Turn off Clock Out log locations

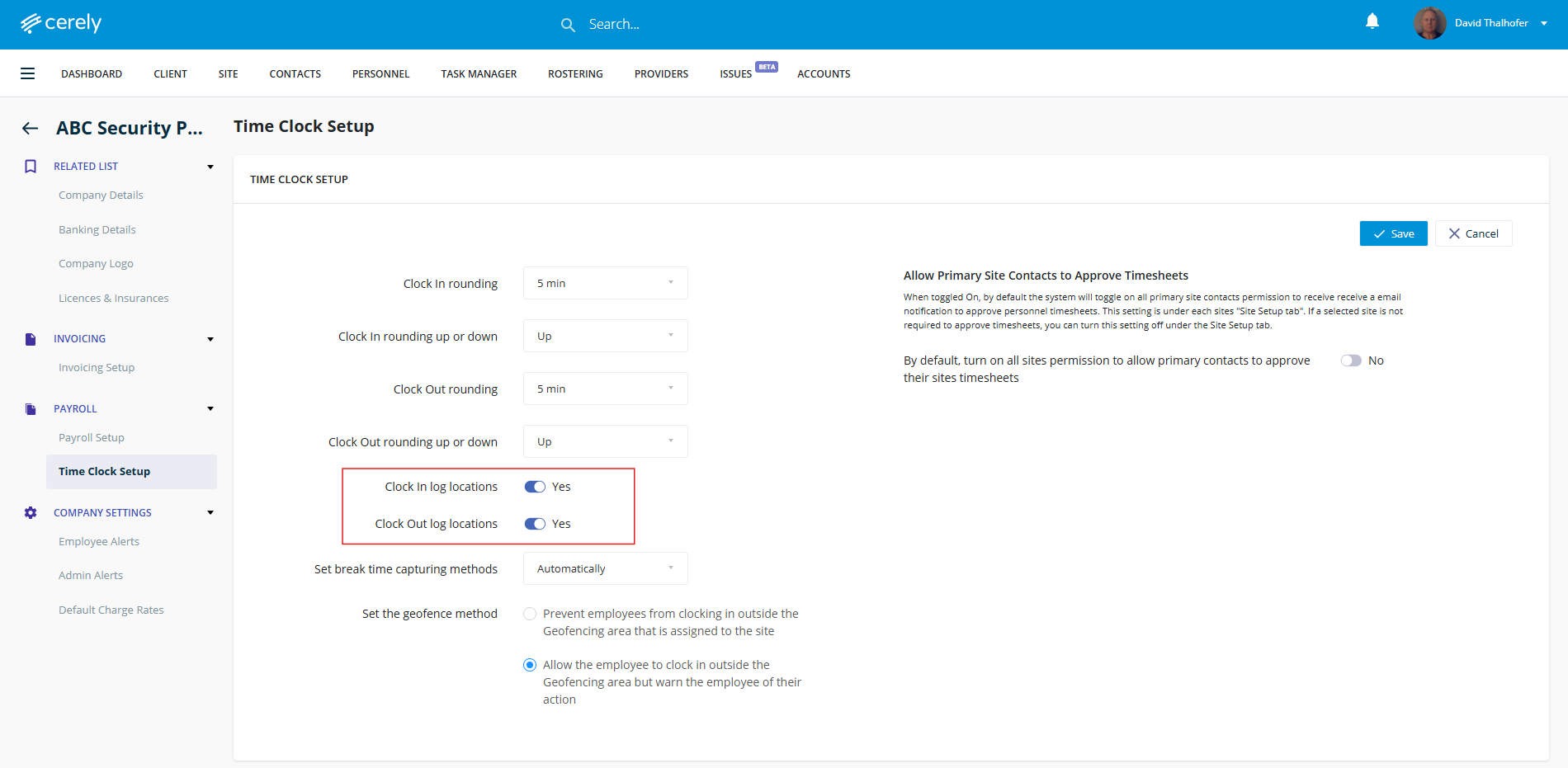coord(535,524)
